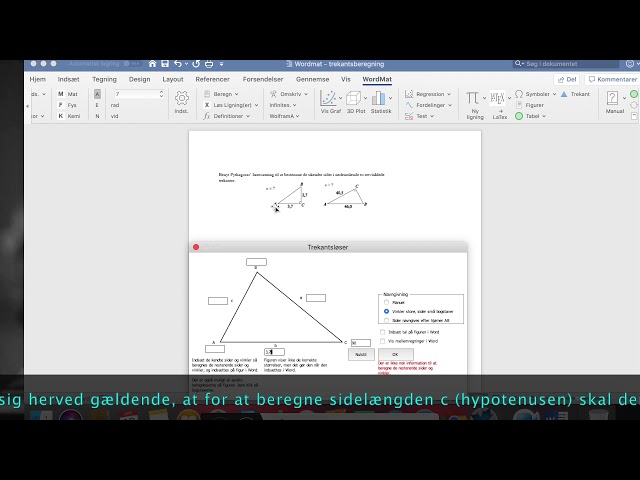Click the angle A input field

(x=215, y=349)
